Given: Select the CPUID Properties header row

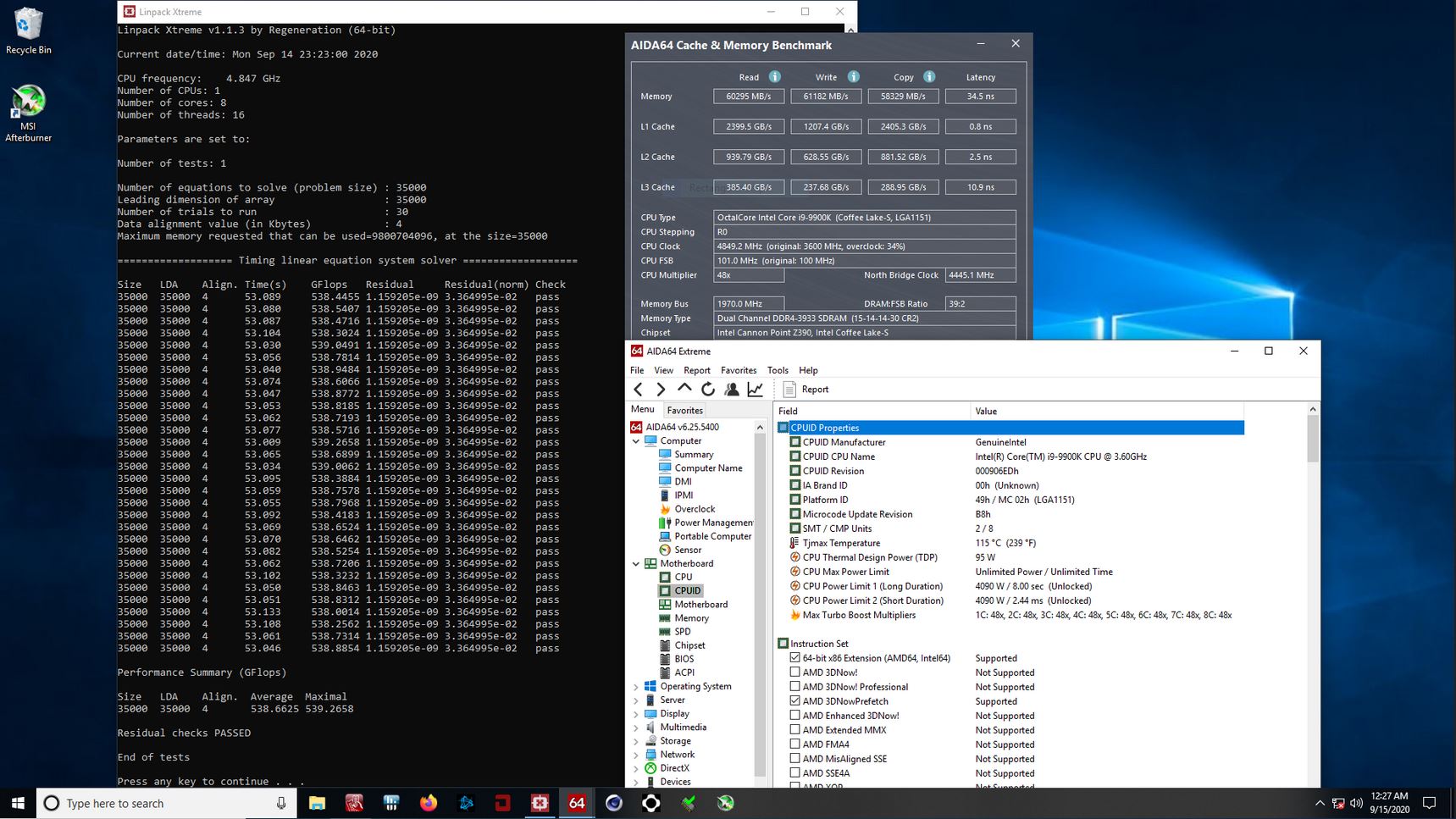Looking at the screenshot, I should click(1010, 428).
